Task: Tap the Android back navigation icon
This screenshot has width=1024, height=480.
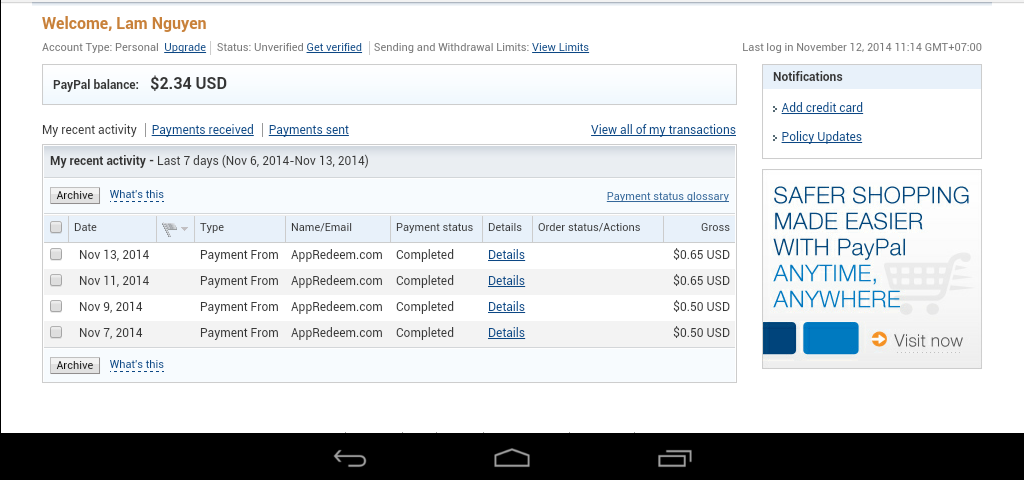Action: click(x=350, y=458)
